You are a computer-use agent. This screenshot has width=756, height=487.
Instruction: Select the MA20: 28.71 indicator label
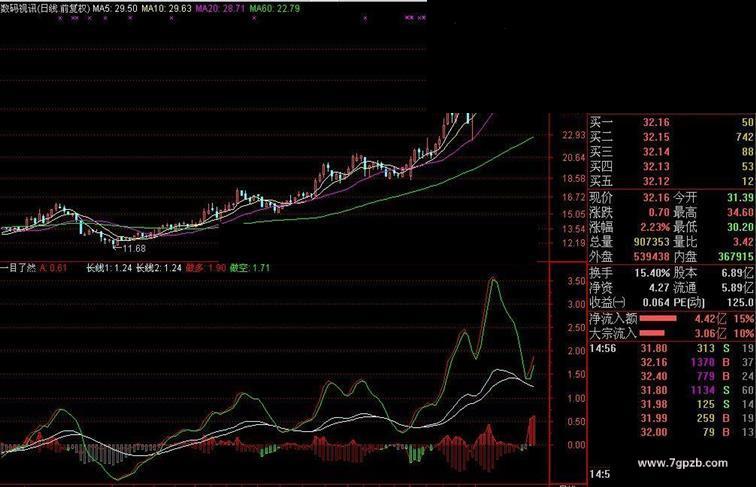(220, 9)
